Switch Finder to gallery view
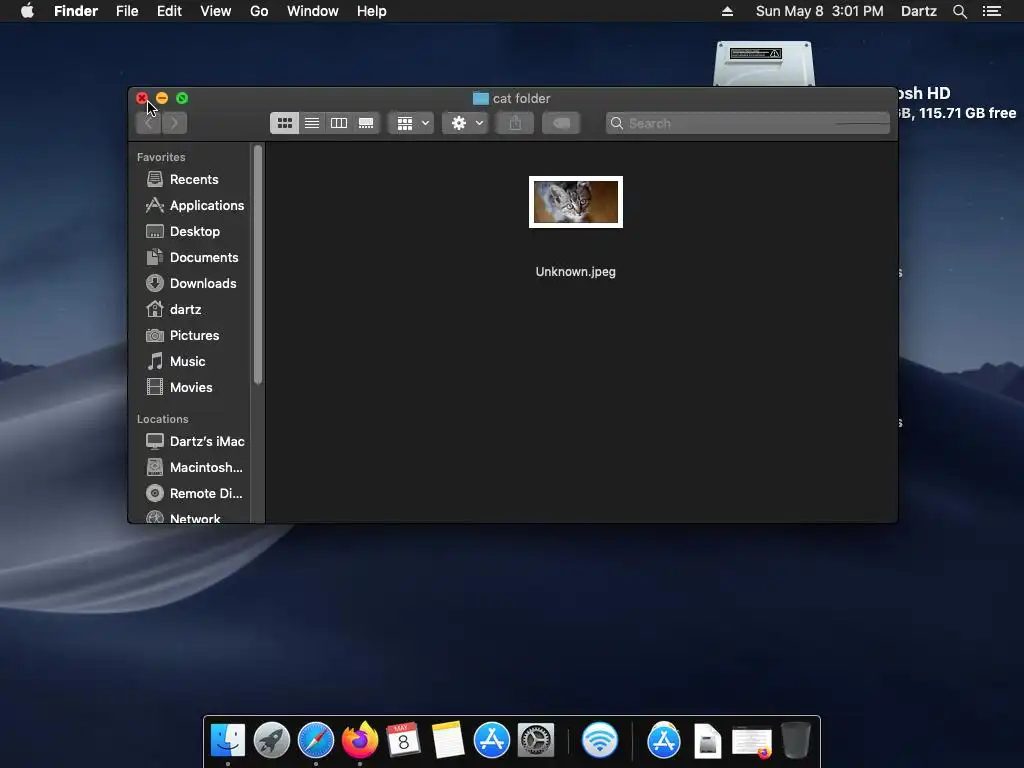Image resolution: width=1024 pixels, height=768 pixels. [x=366, y=123]
